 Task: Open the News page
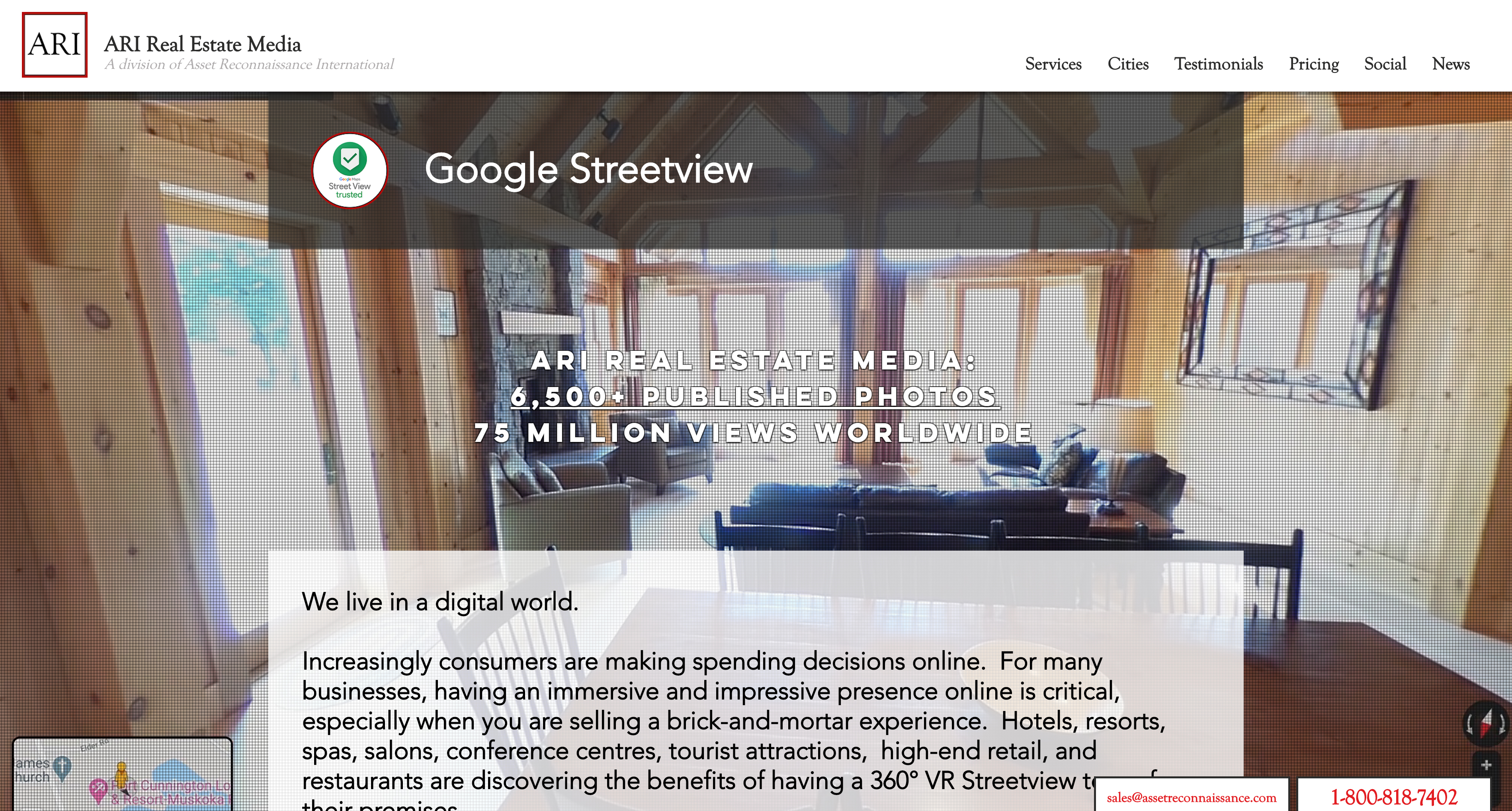point(1450,64)
